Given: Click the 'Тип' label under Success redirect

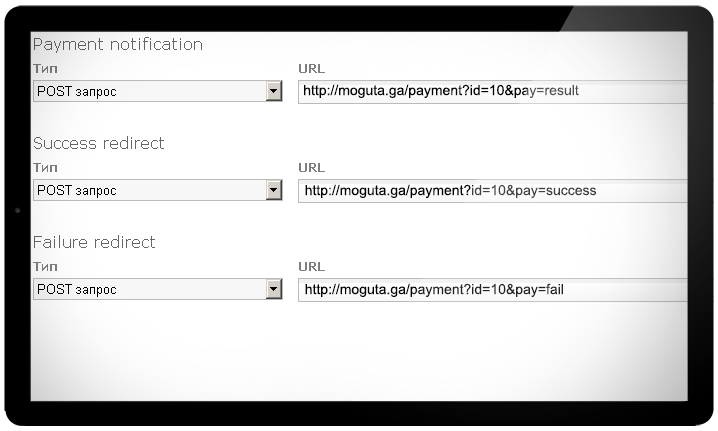Looking at the screenshot, I should (x=44, y=168).
